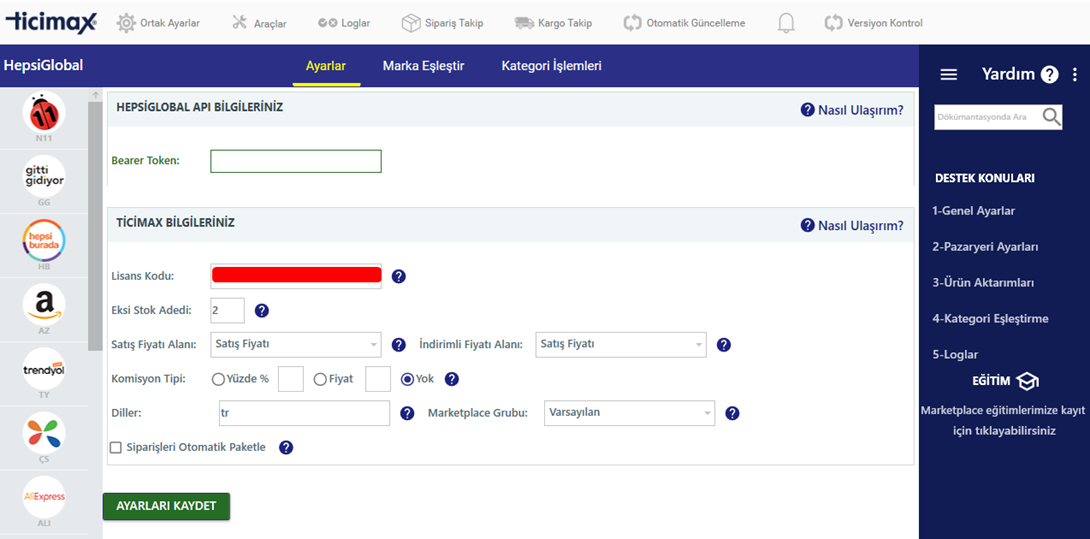The width and height of the screenshot is (1090, 539).
Task: Click the Yardım question mark icon
Action: (x=1049, y=74)
